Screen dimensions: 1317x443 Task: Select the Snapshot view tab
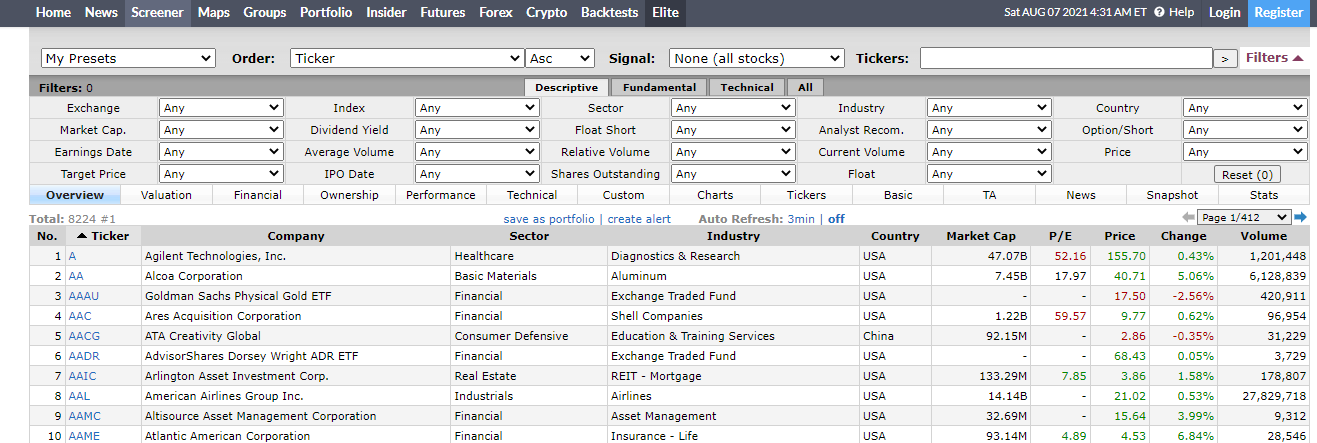(x=1173, y=195)
